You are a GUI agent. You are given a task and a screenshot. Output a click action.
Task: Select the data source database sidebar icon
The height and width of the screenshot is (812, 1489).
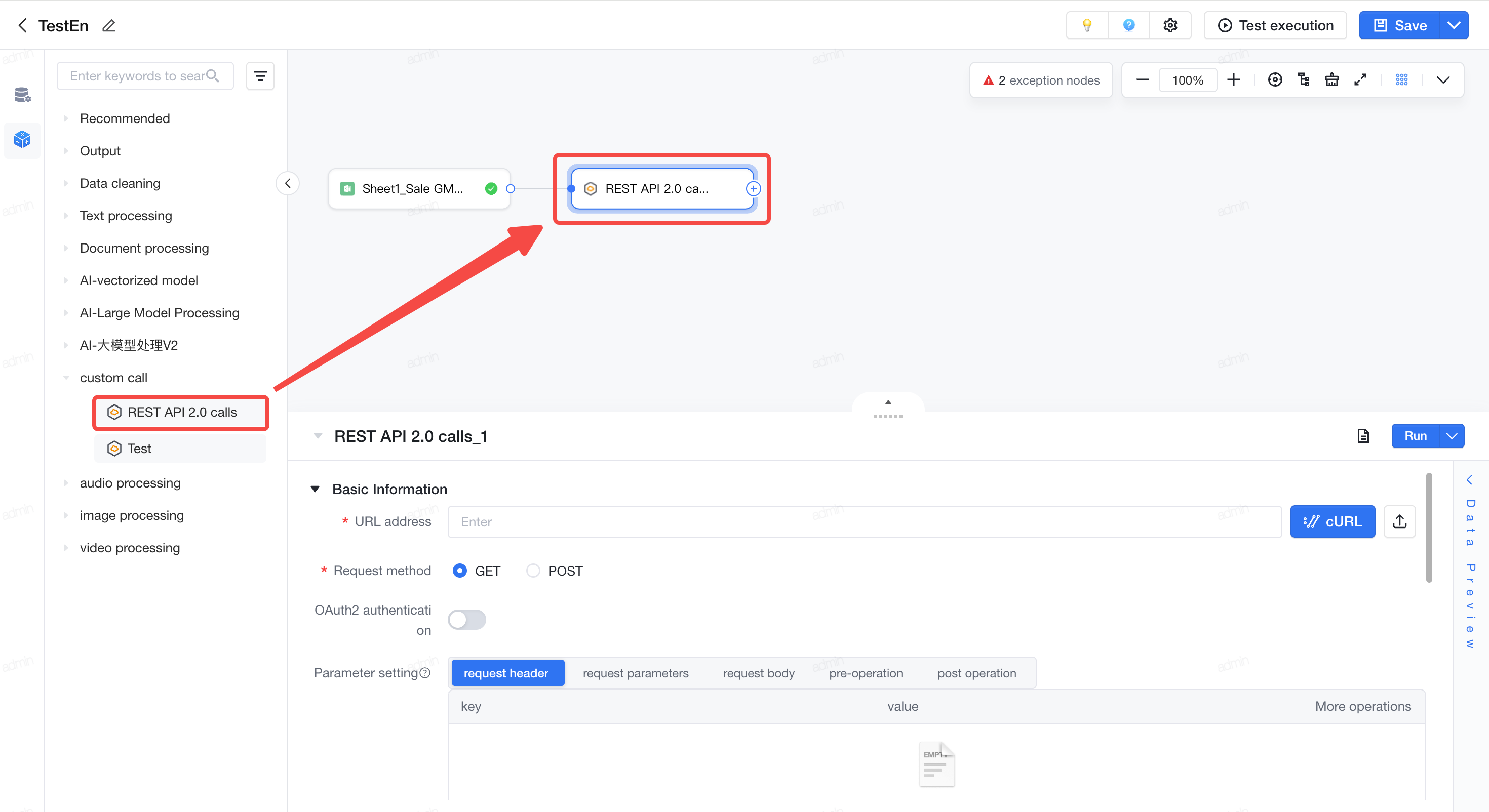pyautogui.click(x=22, y=94)
